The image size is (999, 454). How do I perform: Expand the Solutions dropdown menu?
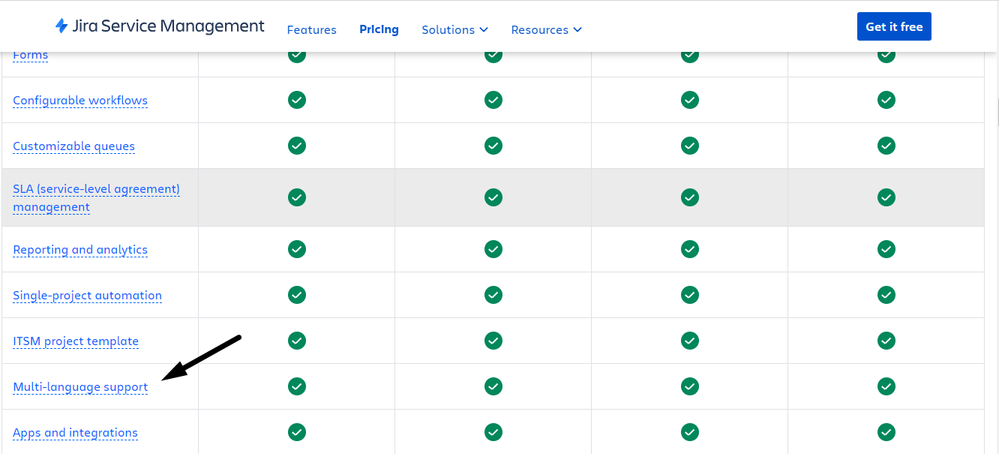click(x=455, y=29)
